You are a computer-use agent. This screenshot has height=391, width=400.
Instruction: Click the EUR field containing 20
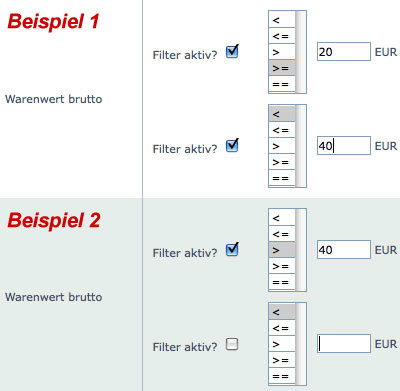344,52
